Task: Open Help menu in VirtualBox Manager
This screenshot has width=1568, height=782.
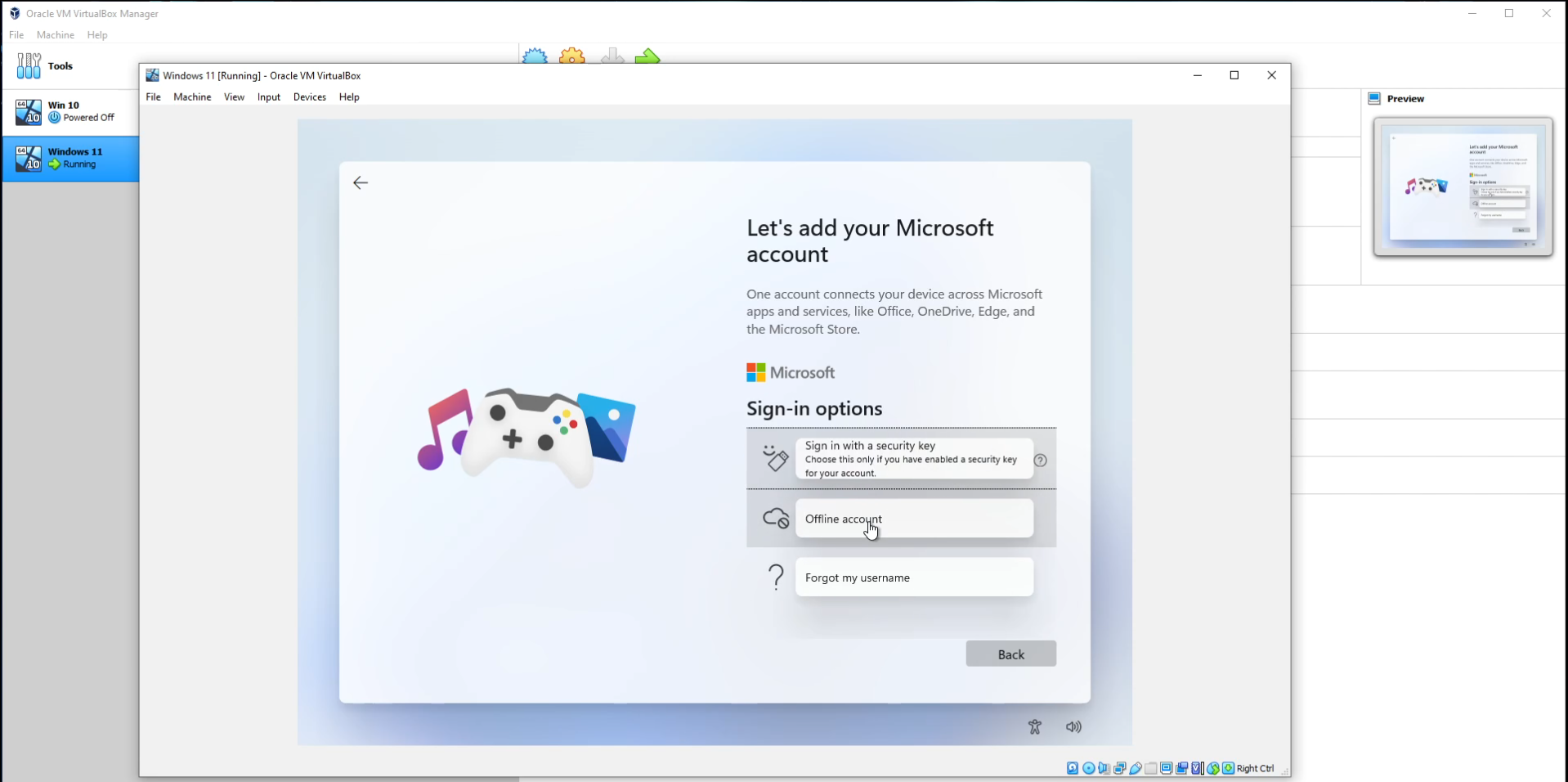Action: pos(97,35)
